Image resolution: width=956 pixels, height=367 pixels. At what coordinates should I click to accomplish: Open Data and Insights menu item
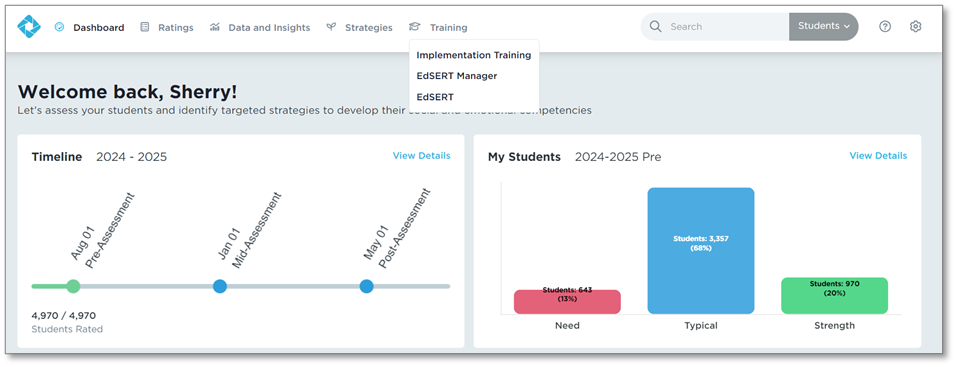[x=269, y=27]
